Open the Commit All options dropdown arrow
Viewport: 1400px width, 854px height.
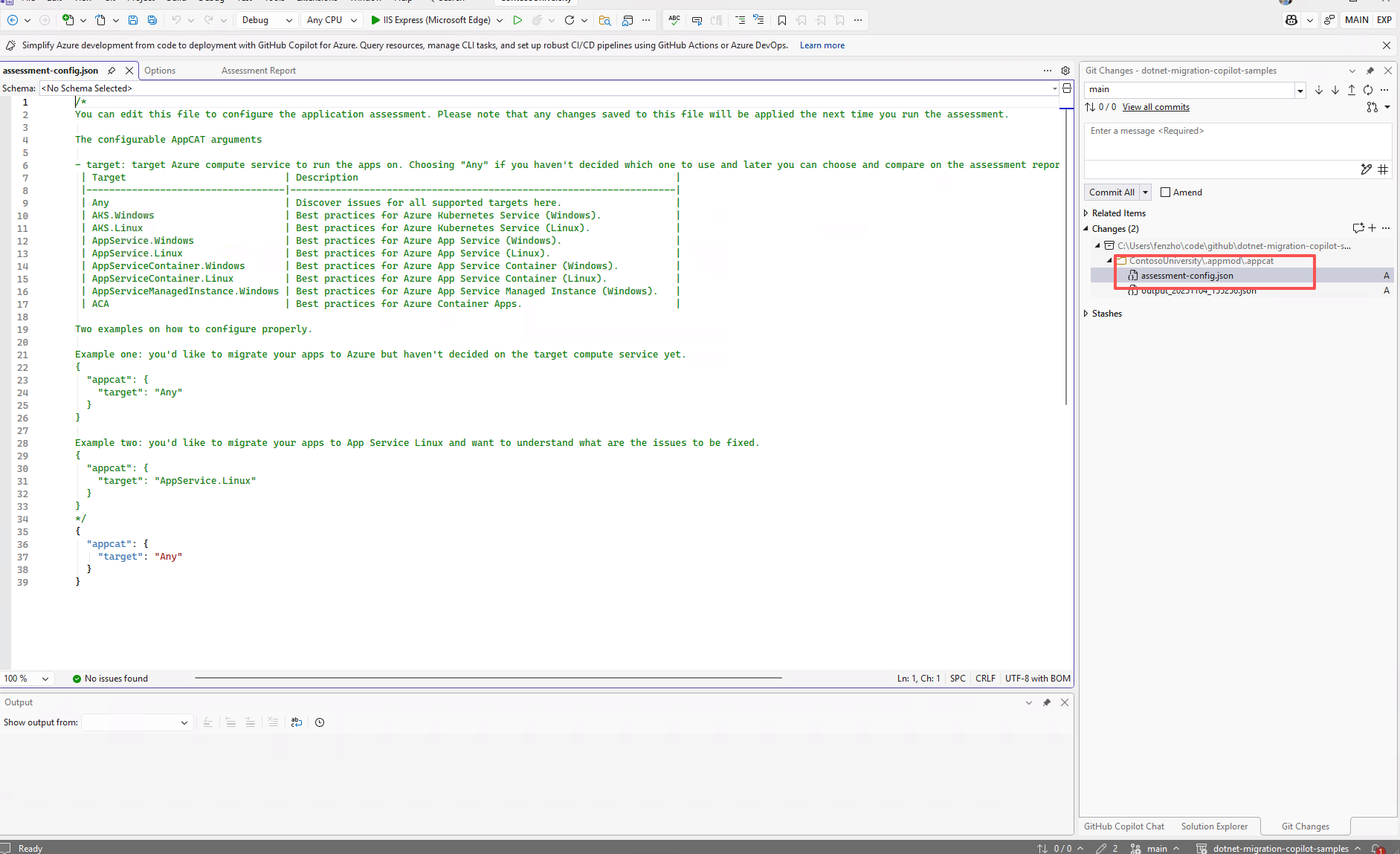pyautogui.click(x=1146, y=193)
